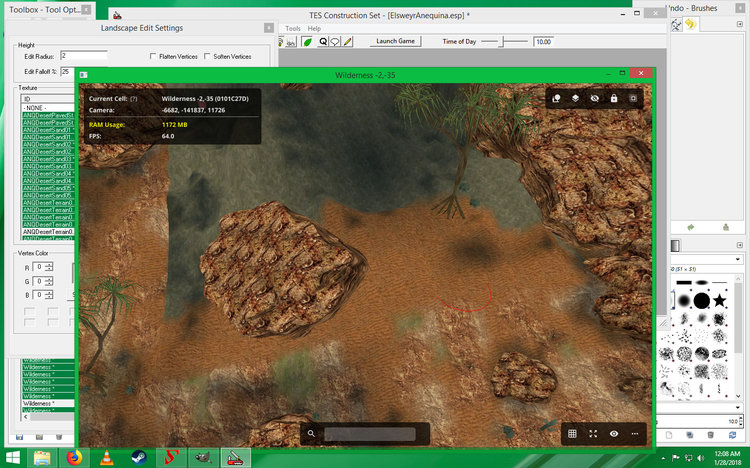This screenshot has width=750, height=468.
Task: Click the Undo history tab icon
Action: click(x=690, y=24)
